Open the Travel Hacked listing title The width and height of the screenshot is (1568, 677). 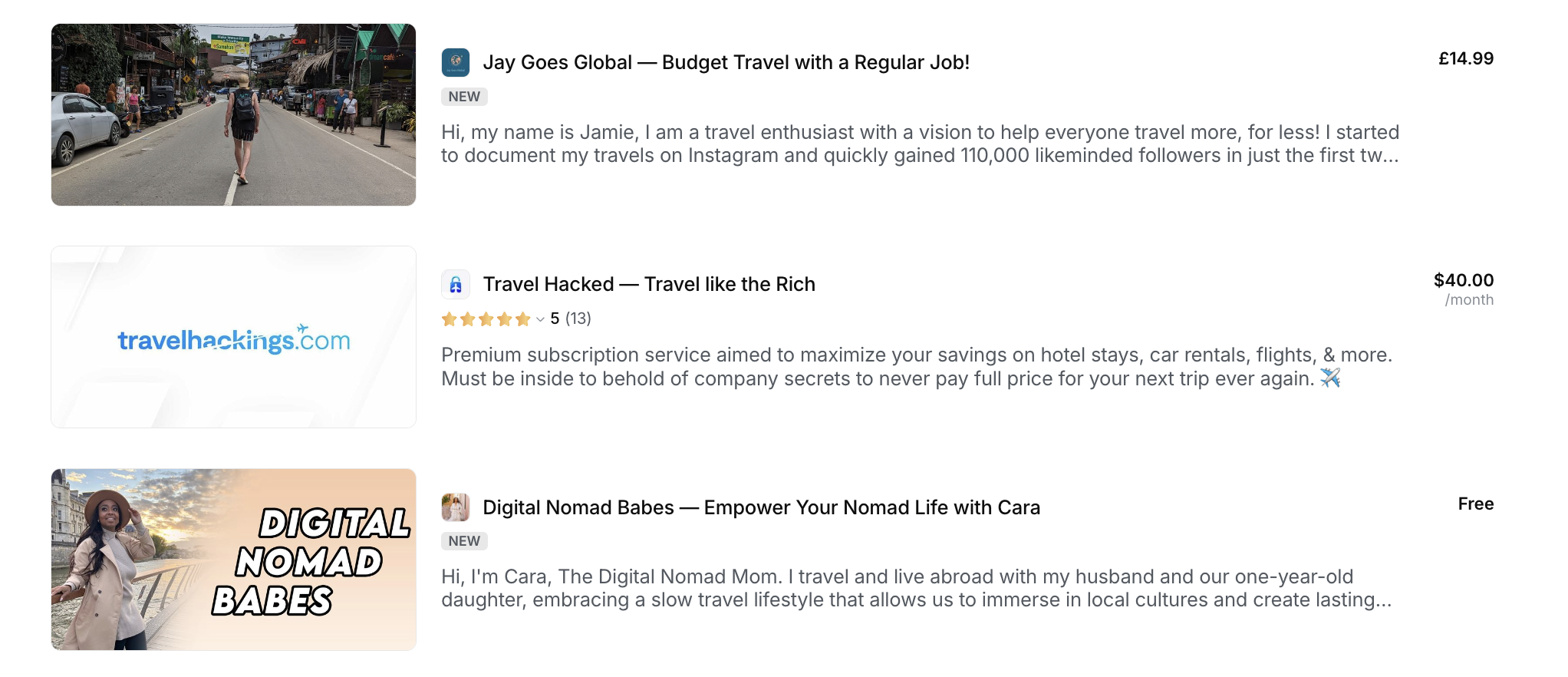649,283
